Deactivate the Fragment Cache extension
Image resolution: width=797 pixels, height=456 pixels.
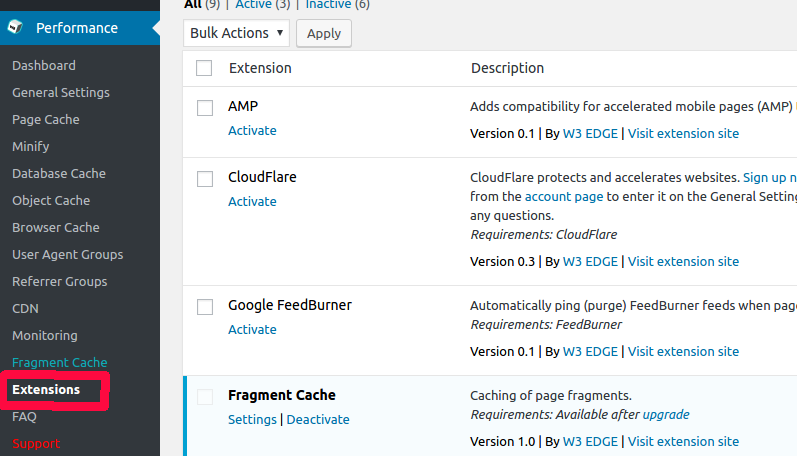click(318, 420)
